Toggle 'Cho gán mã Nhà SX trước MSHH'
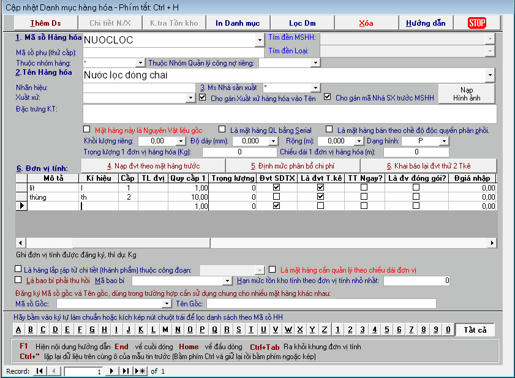Image resolution: width=515 pixels, height=378 pixels. tap(328, 97)
